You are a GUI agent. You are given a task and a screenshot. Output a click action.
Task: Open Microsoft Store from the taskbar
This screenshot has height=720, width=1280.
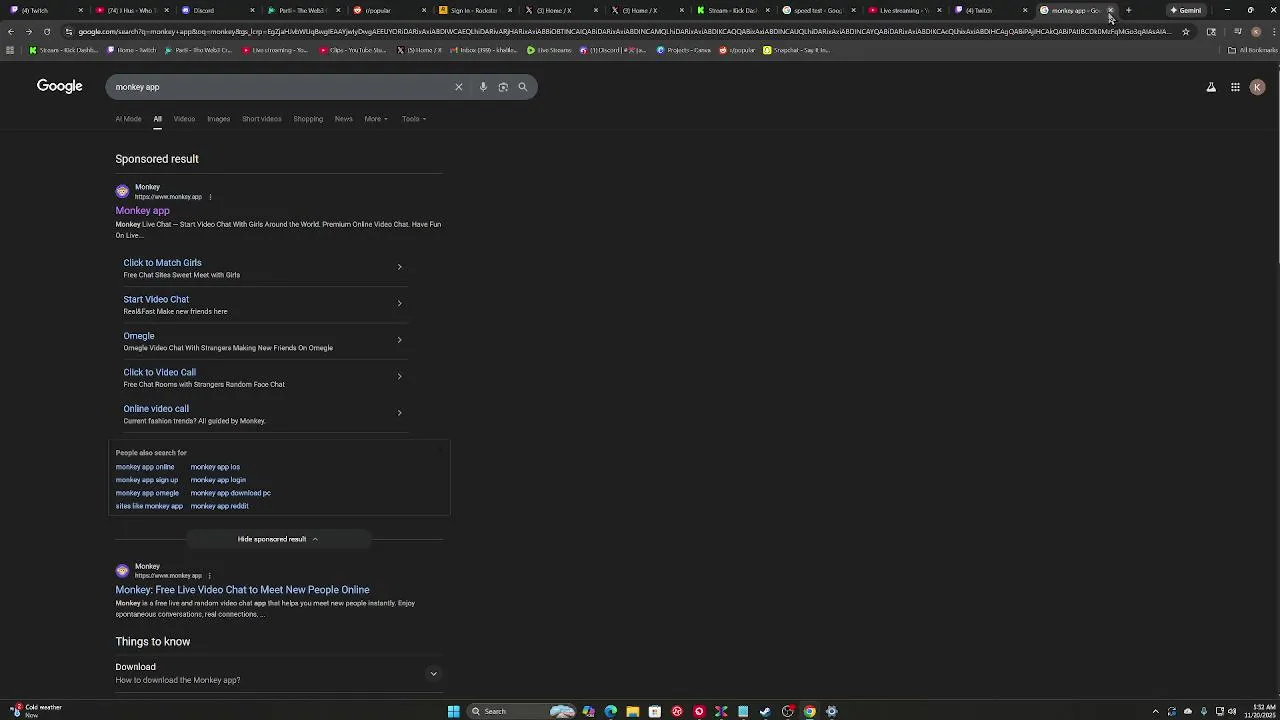pyautogui.click(x=655, y=711)
